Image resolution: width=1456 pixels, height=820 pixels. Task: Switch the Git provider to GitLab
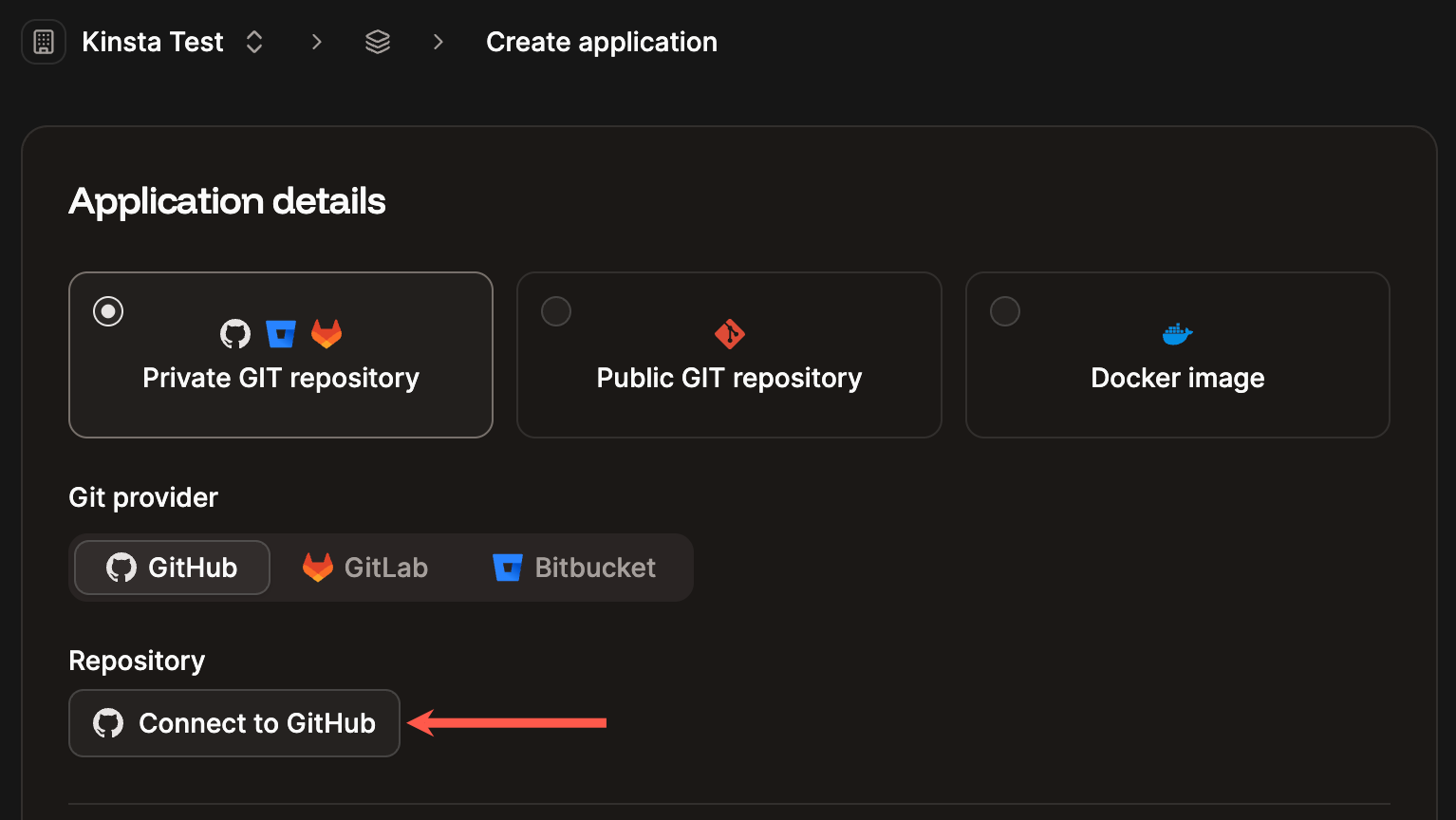click(365, 567)
